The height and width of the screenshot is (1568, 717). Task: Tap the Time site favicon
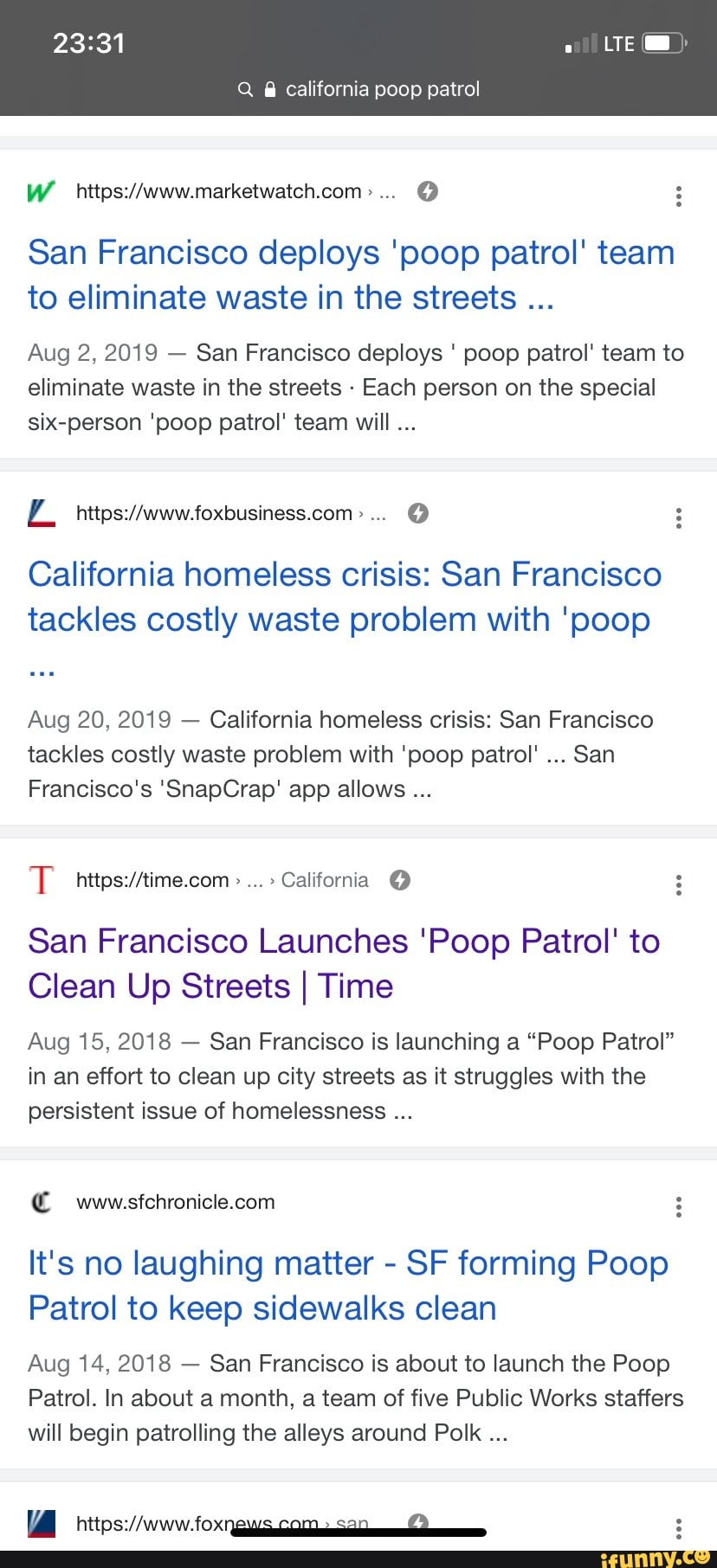(x=41, y=880)
